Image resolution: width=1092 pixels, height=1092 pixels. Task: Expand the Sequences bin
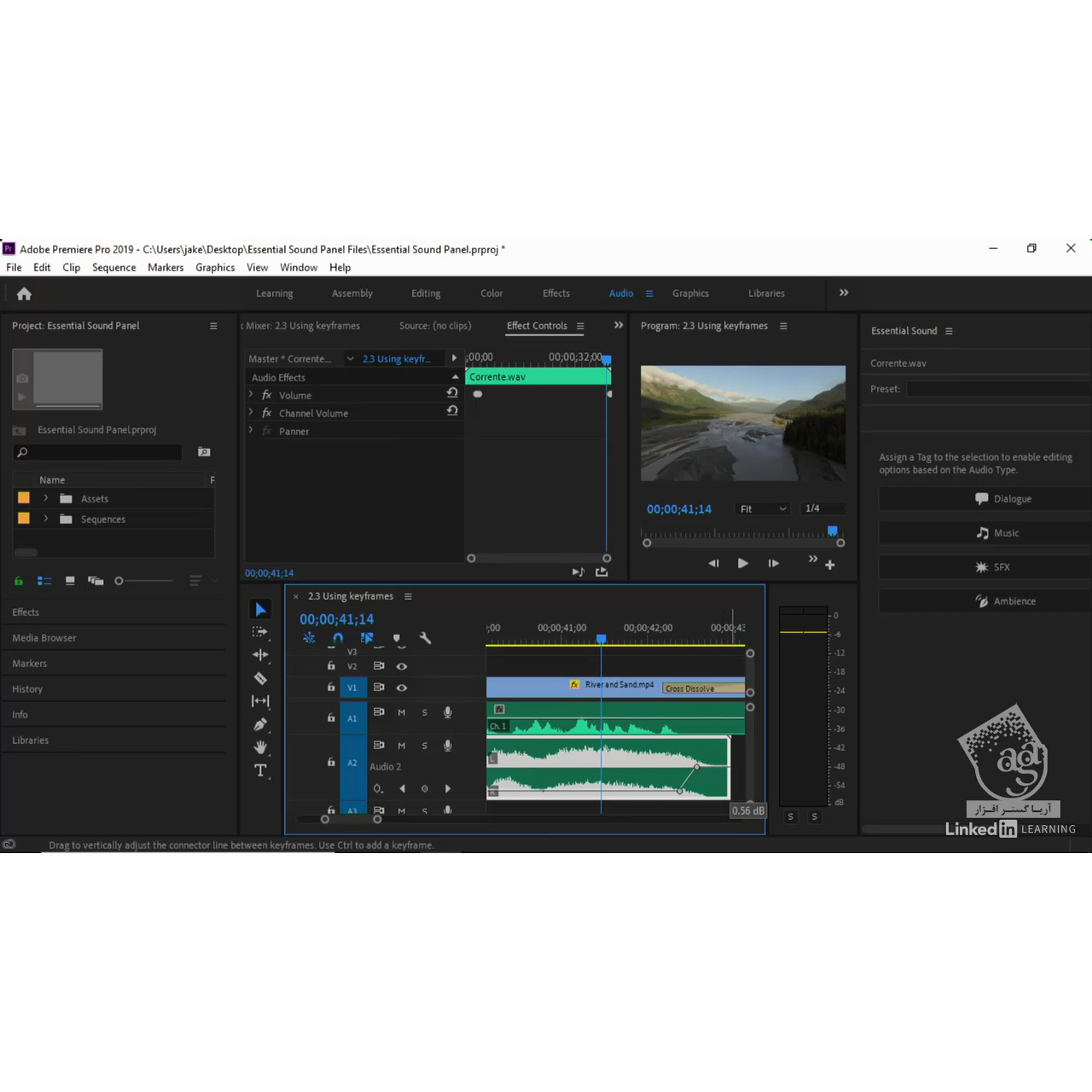pos(46,519)
